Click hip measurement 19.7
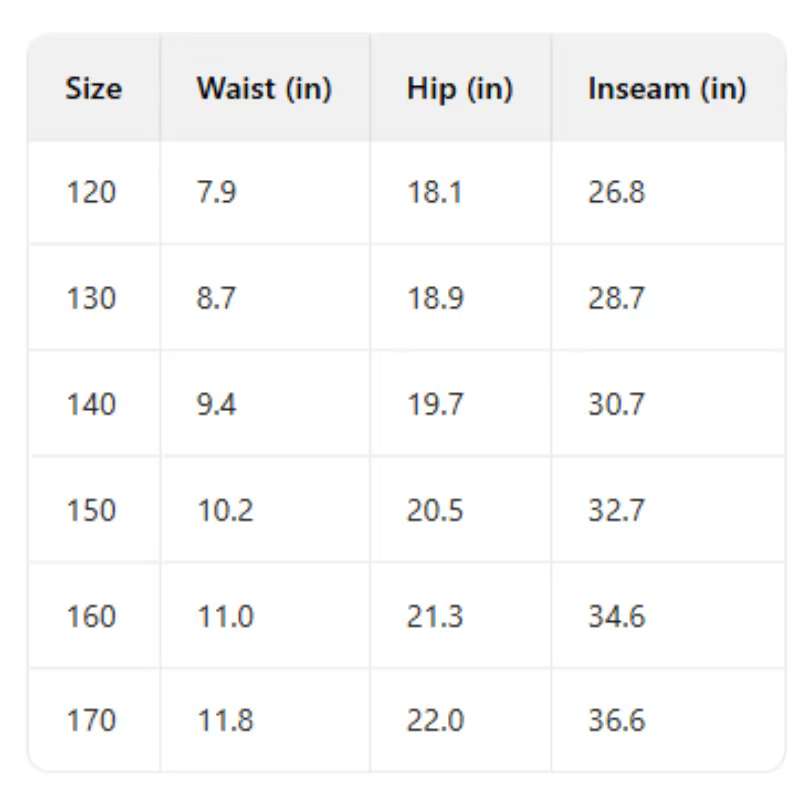The width and height of the screenshot is (800, 800). click(435, 404)
